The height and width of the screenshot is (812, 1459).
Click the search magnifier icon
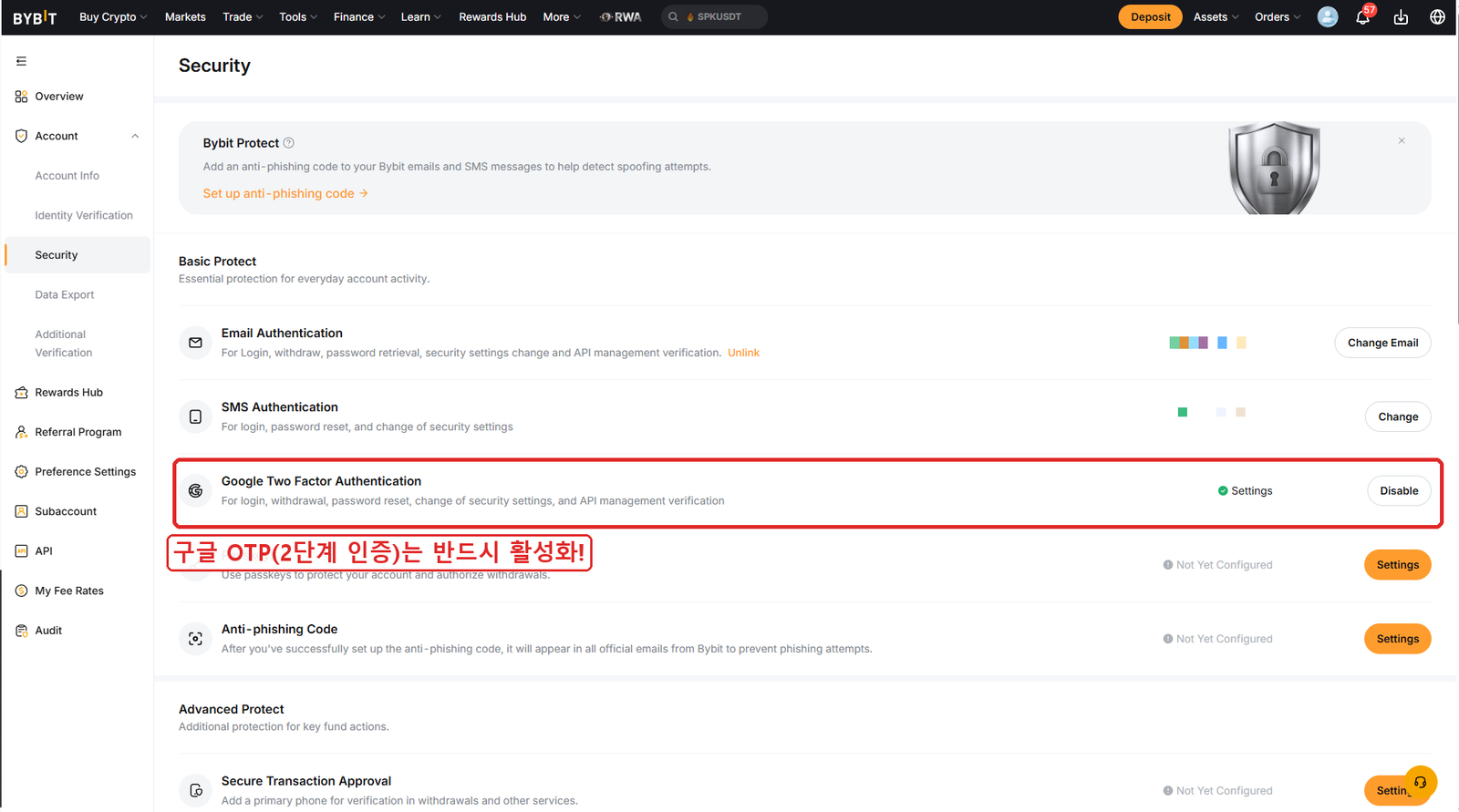point(673,16)
